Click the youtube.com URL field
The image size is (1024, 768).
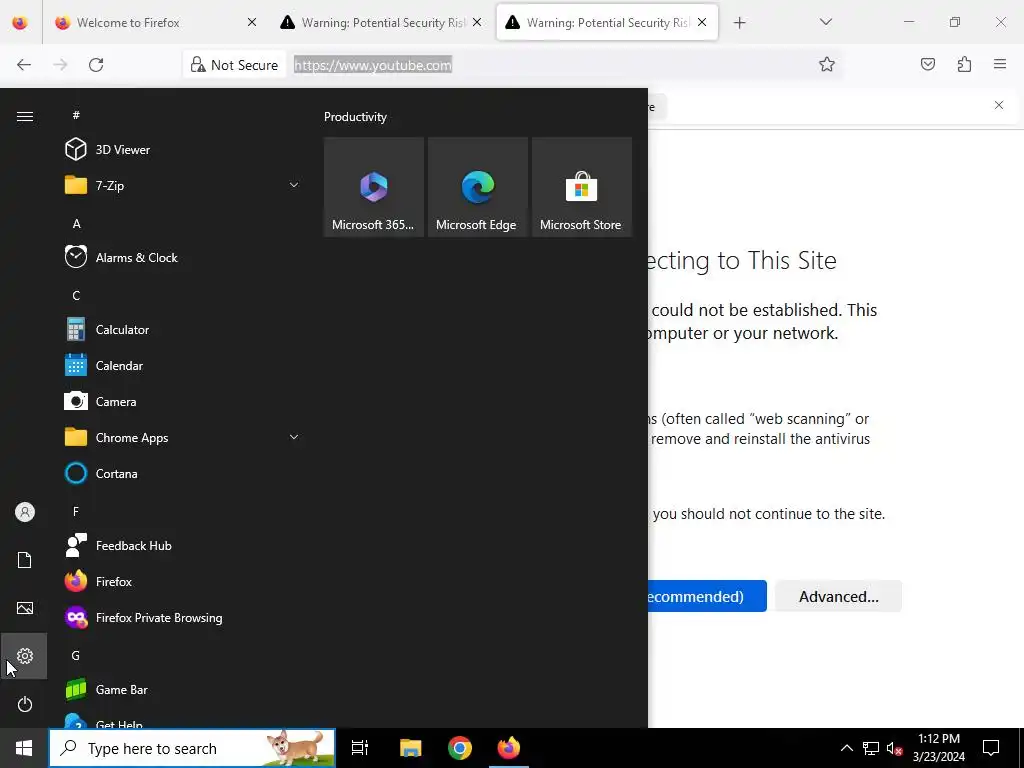[372, 65]
